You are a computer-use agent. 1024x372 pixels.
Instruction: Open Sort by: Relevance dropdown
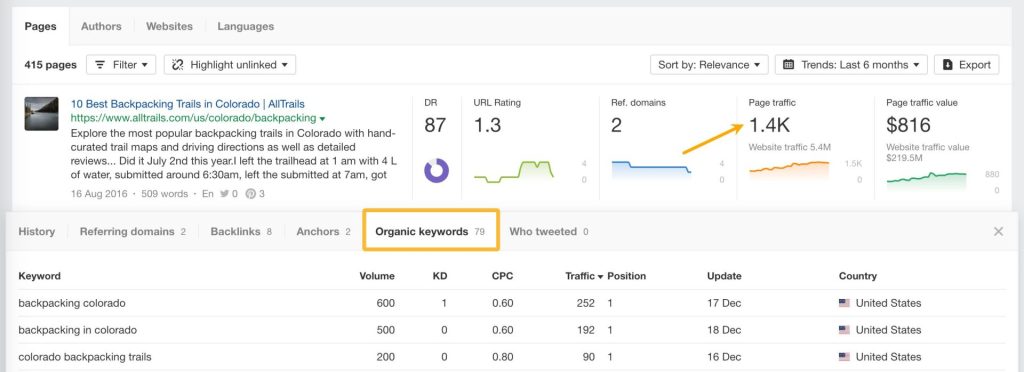(x=709, y=65)
